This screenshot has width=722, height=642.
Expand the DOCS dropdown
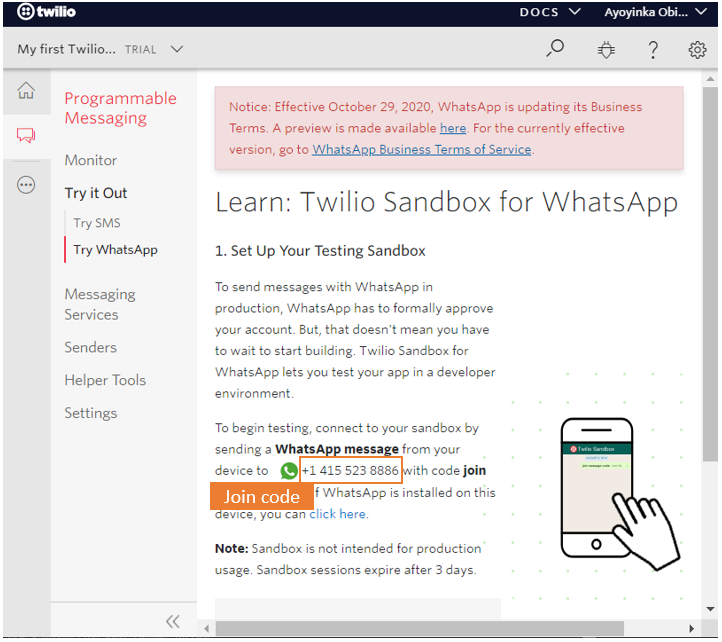[550, 12]
